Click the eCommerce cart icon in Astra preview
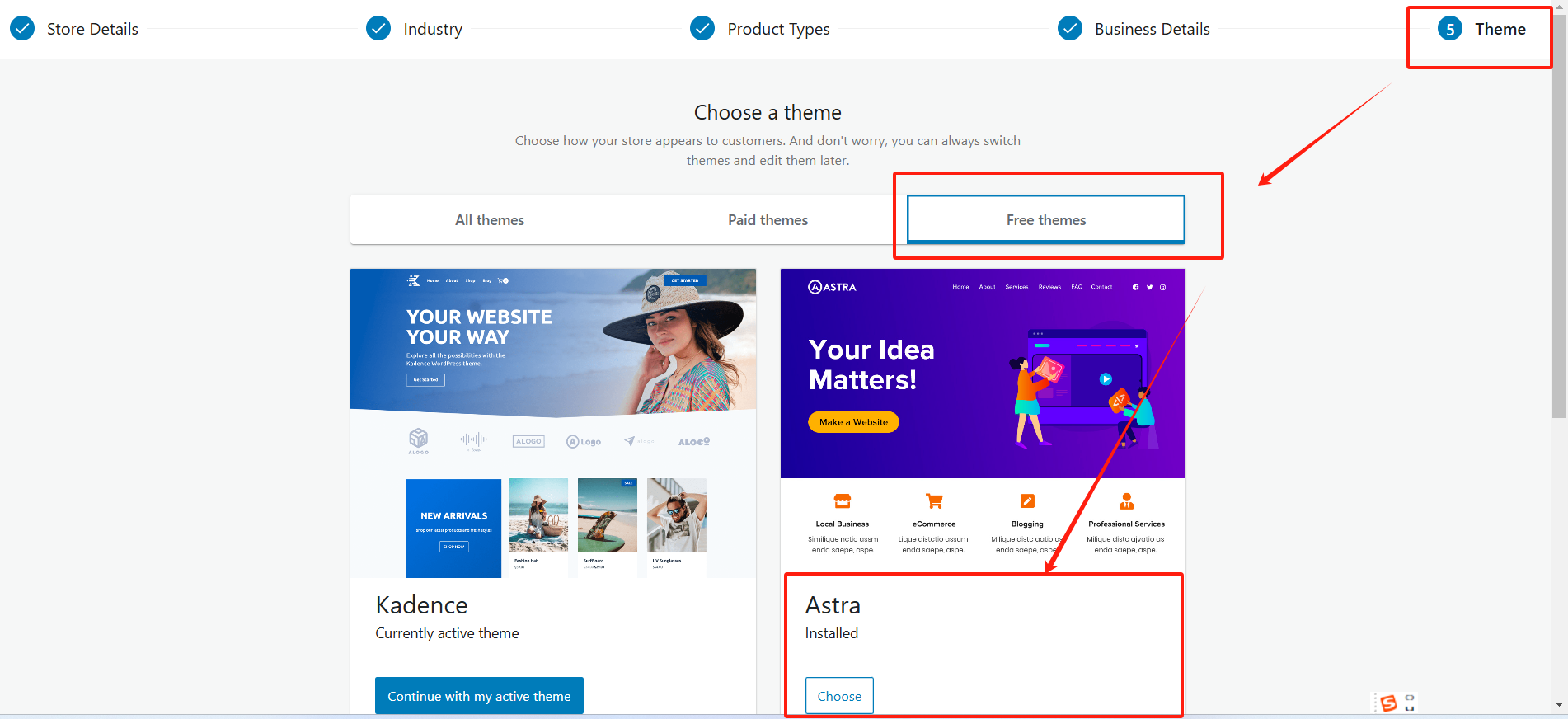 (934, 500)
